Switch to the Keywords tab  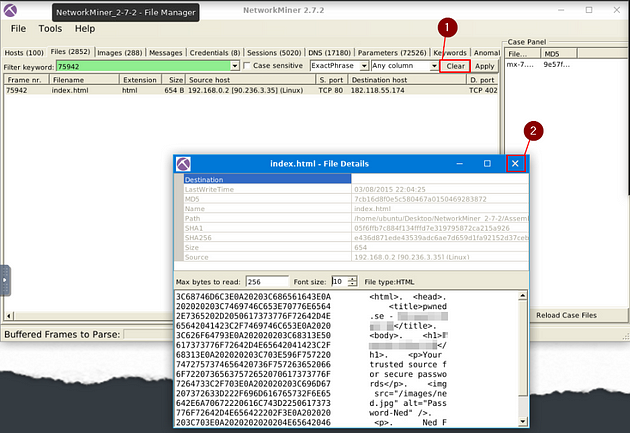click(450, 53)
